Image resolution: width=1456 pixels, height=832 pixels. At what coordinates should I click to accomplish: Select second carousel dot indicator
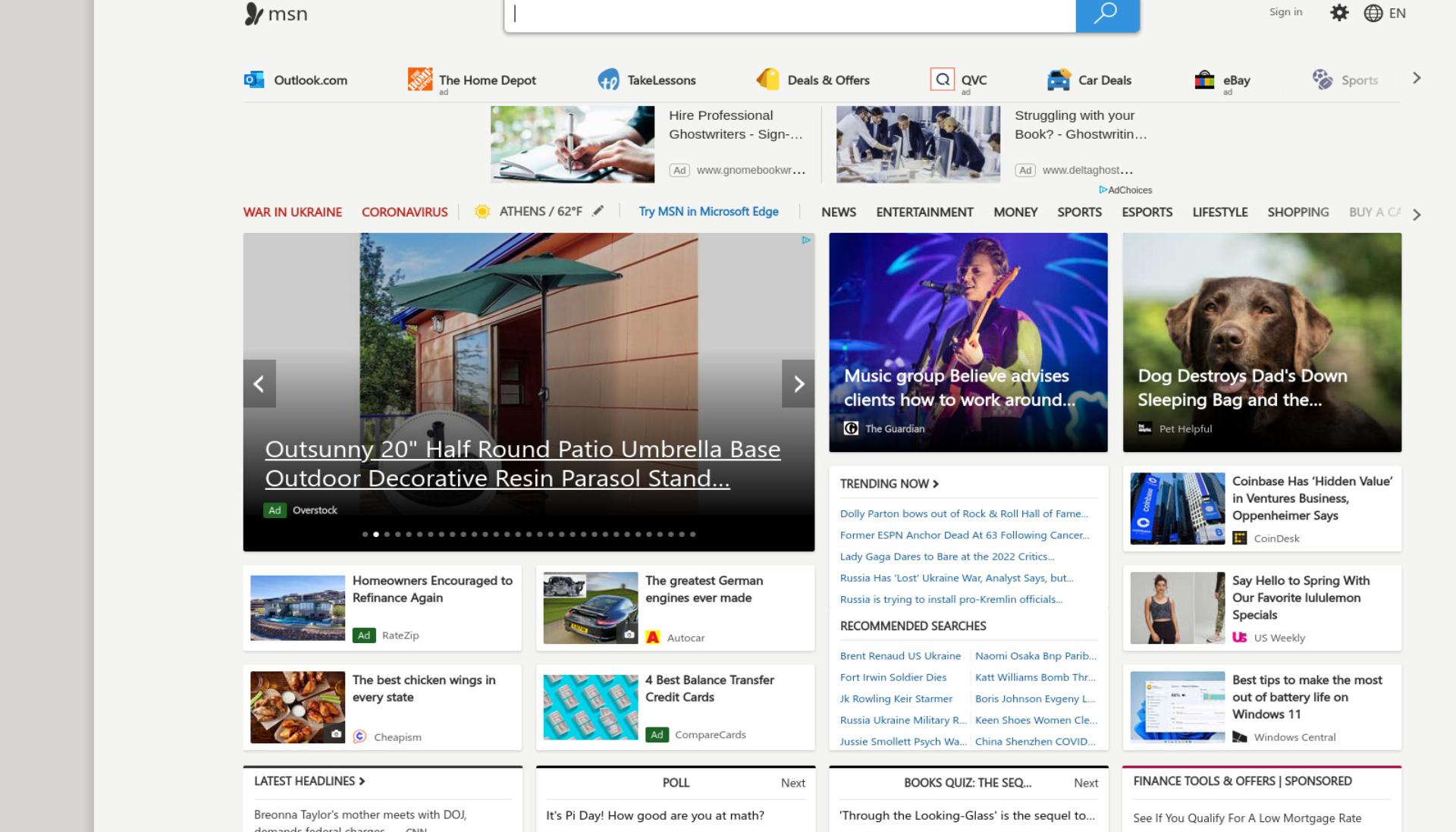[x=376, y=535]
